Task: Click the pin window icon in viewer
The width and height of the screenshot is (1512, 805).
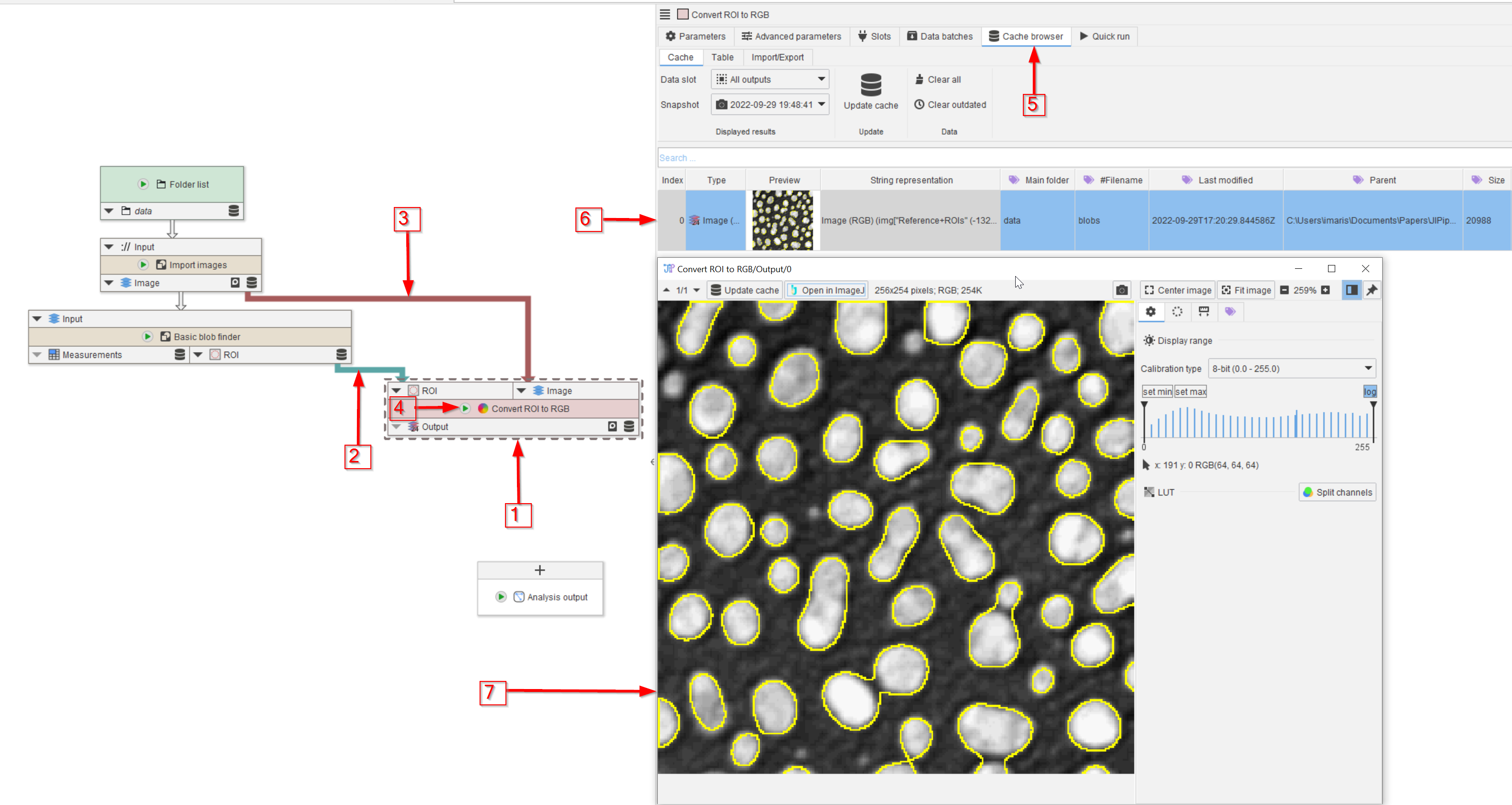Action: coord(1372,290)
